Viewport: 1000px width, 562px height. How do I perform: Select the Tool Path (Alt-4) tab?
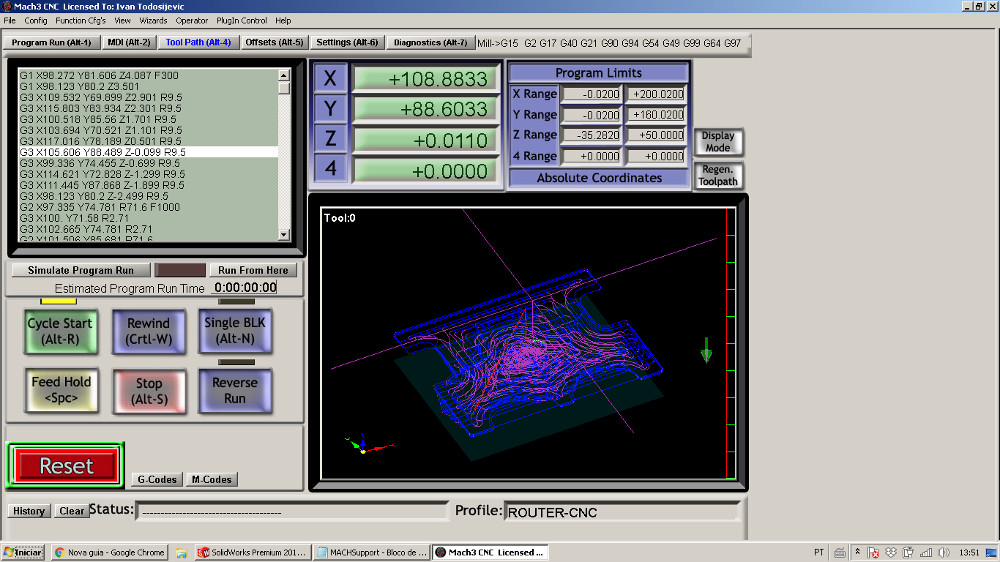tap(198, 43)
